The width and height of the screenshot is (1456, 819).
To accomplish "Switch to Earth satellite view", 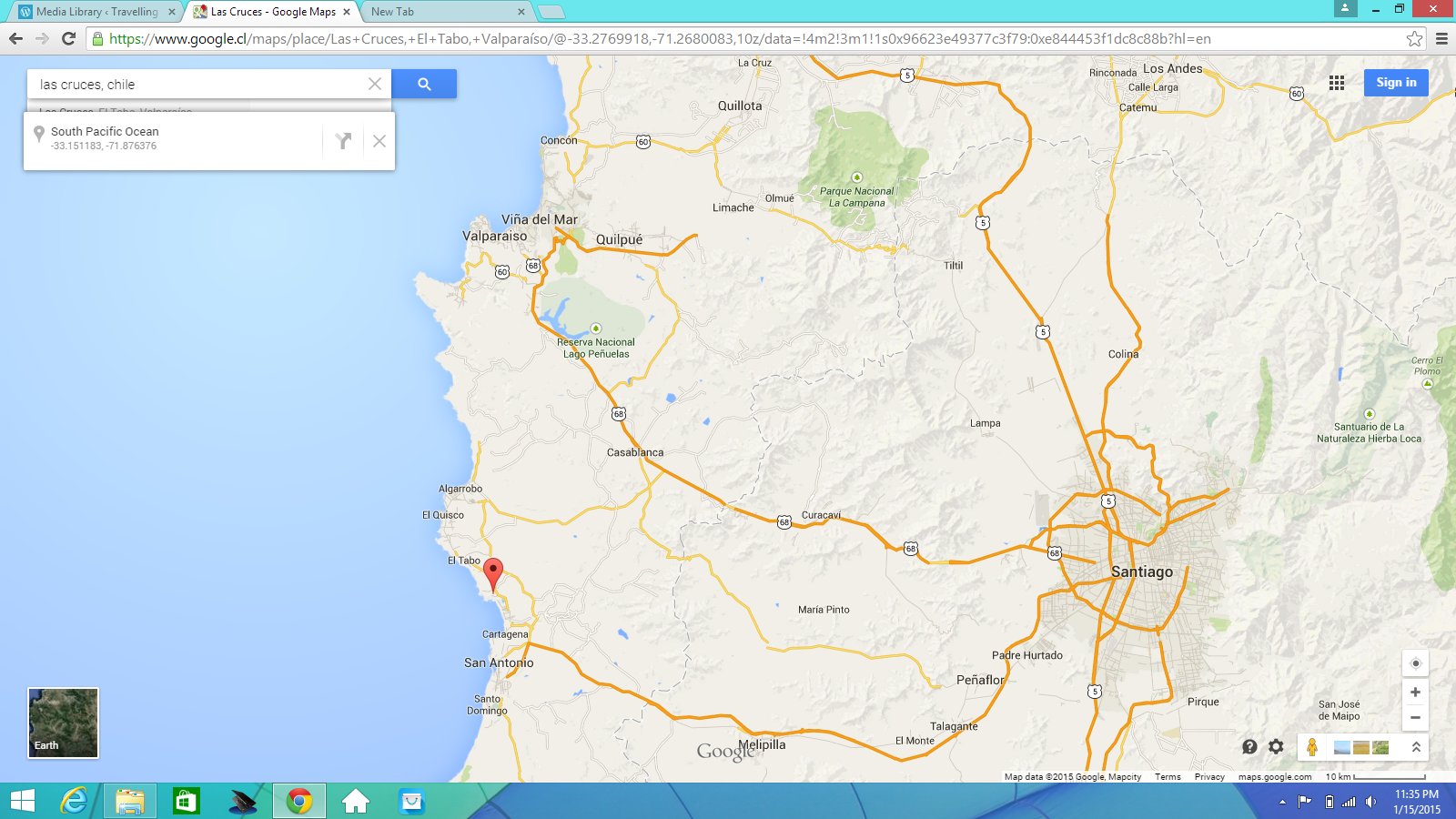I will 63,723.
